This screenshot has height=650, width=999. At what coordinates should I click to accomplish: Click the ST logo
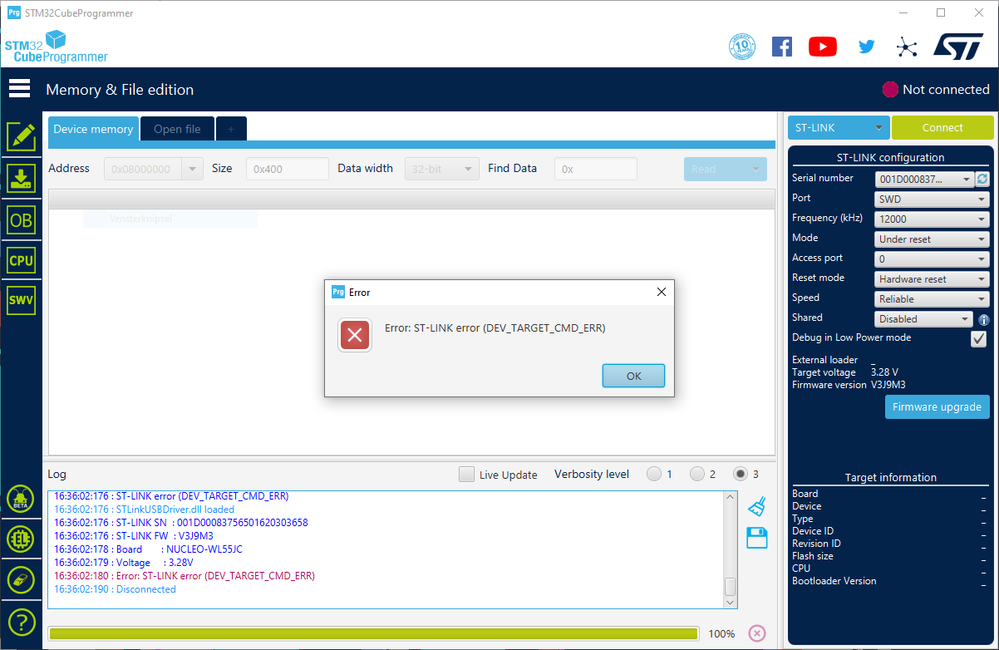958,47
